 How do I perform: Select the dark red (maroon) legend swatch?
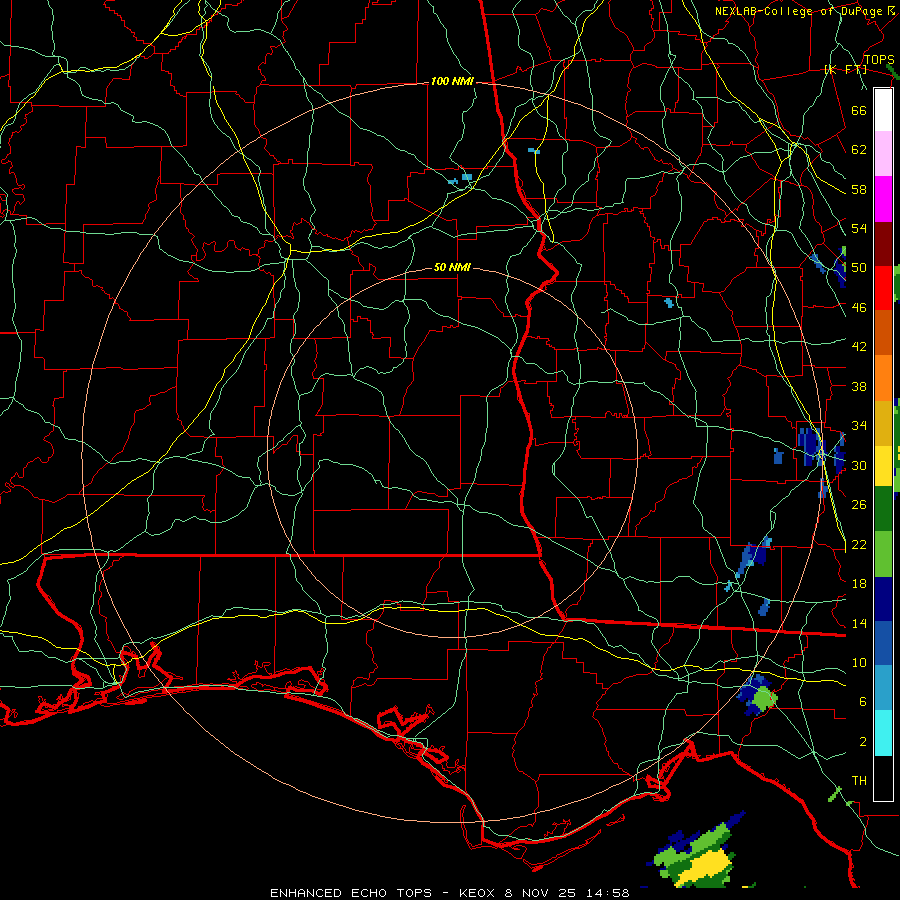883,243
